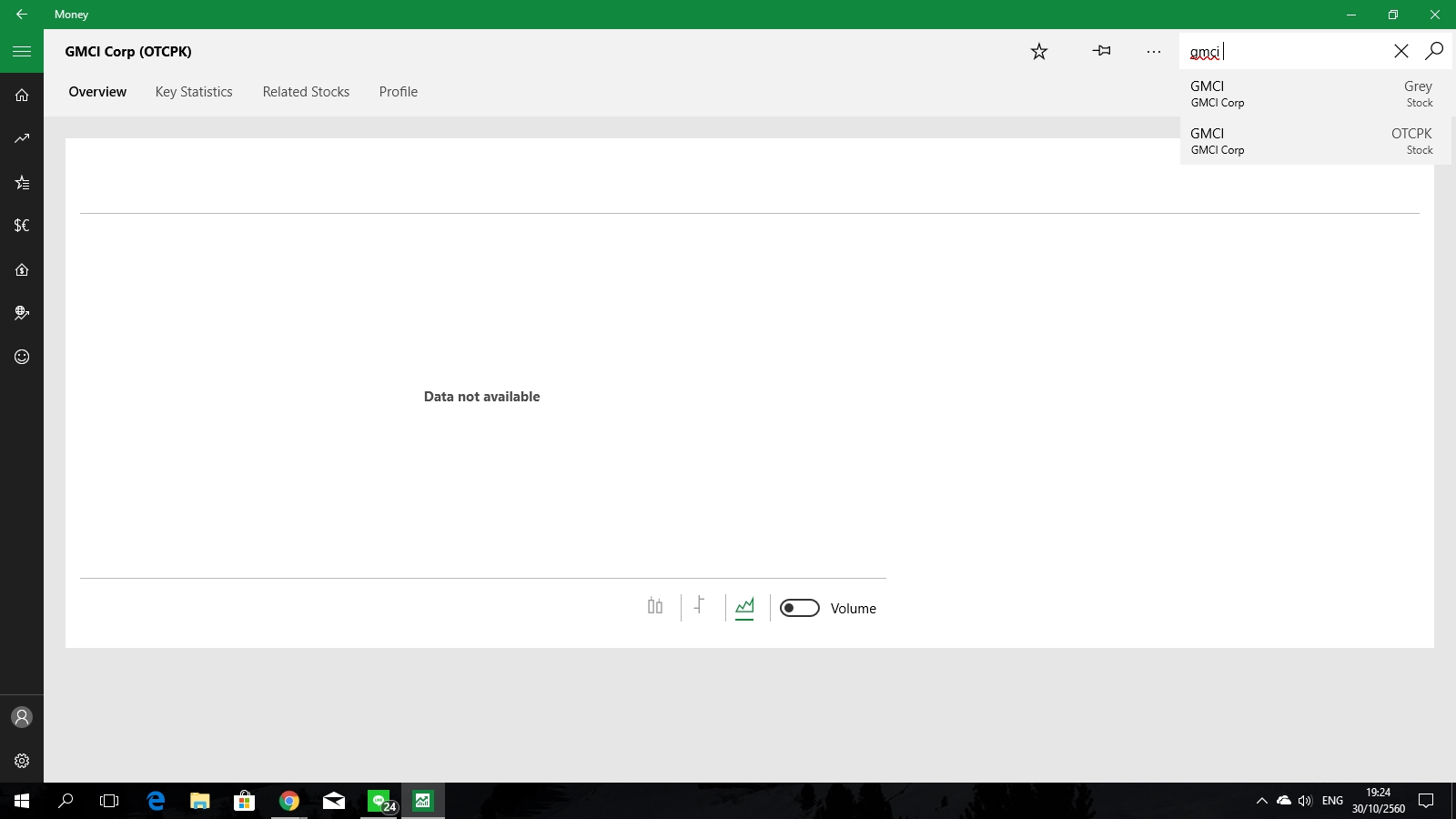Open the Markets trend icon in sidebar
Screen dimensions: 1456x819
22,138
